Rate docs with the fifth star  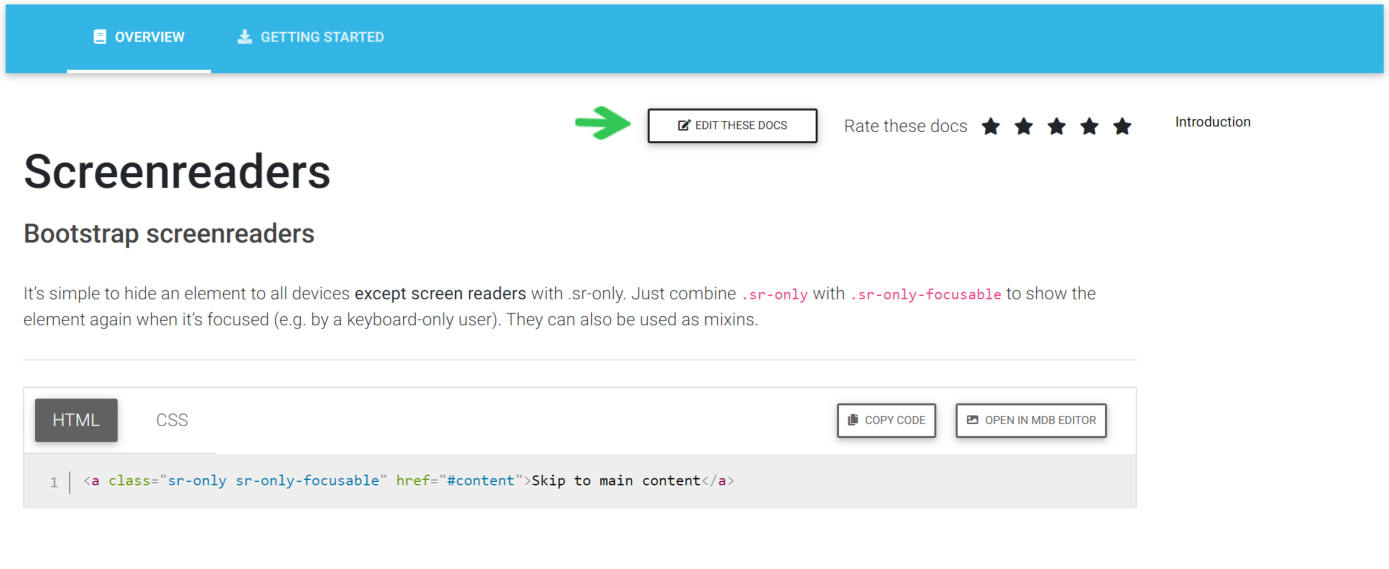pos(1123,126)
